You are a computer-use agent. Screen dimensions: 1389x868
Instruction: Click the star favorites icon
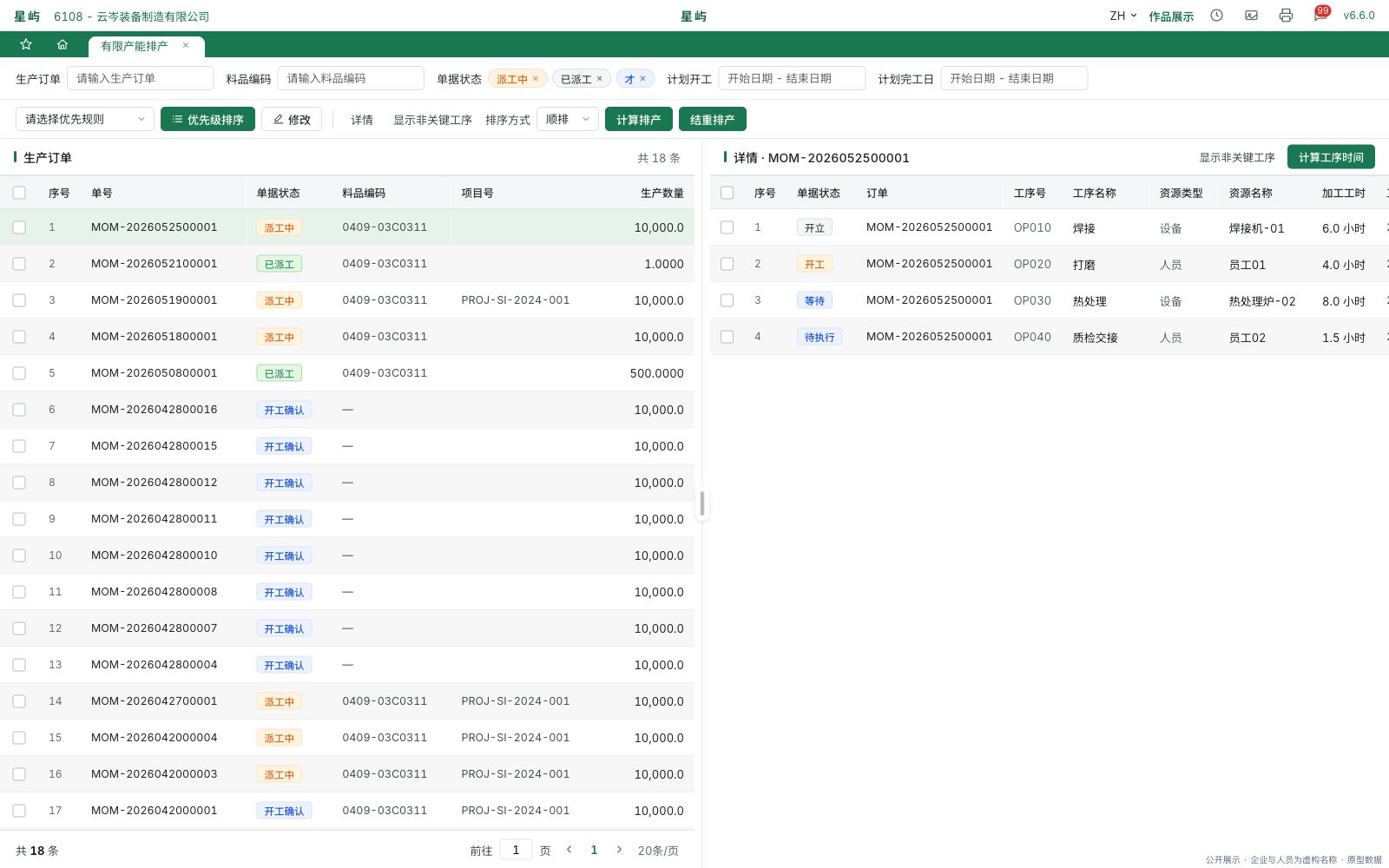point(26,45)
